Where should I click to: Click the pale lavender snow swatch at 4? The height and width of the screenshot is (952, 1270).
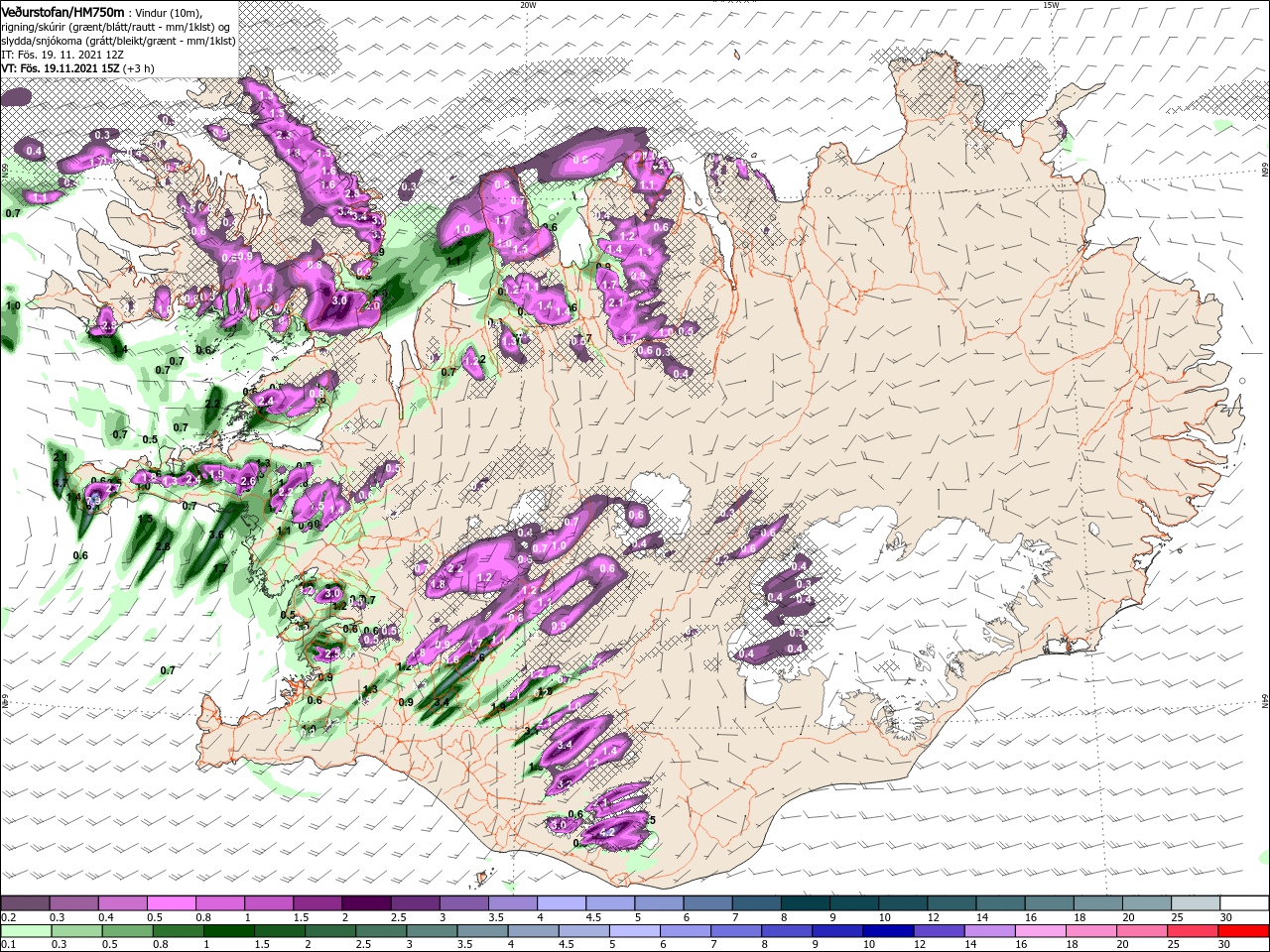pos(560,903)
